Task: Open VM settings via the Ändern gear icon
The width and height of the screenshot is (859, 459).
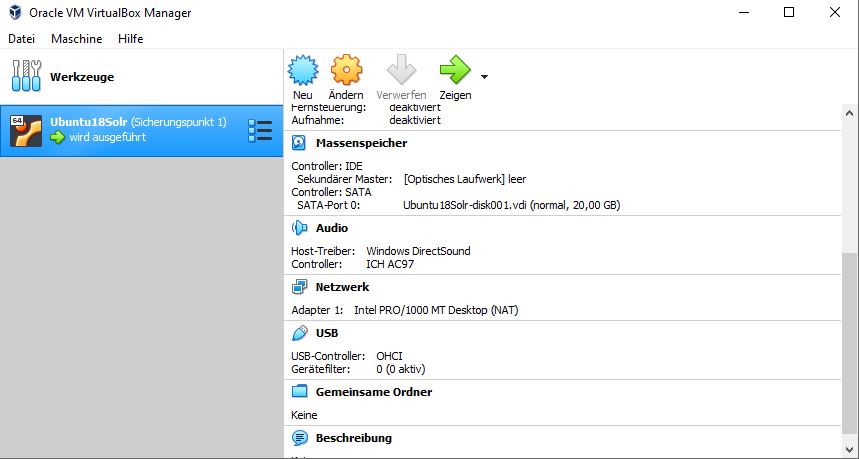Action: pos(346,70)
